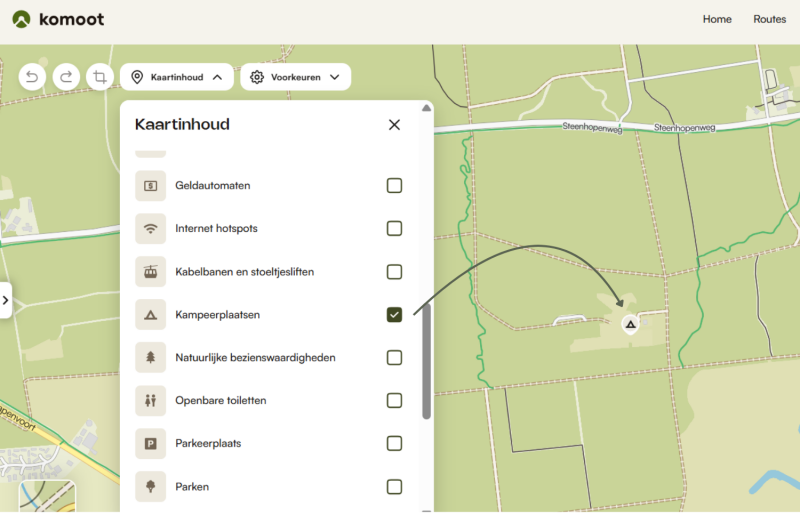Uncheck the Kampeerplaatsen checkbox
800x515 pixels.
pyautogui.click(x=394, y=315)
